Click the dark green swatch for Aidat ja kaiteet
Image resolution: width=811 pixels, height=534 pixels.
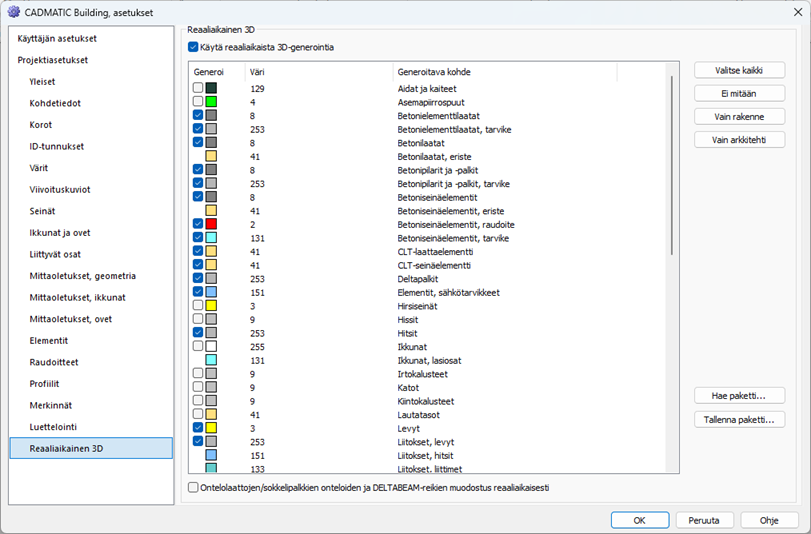pyautogui.click(x=211, y=89)
